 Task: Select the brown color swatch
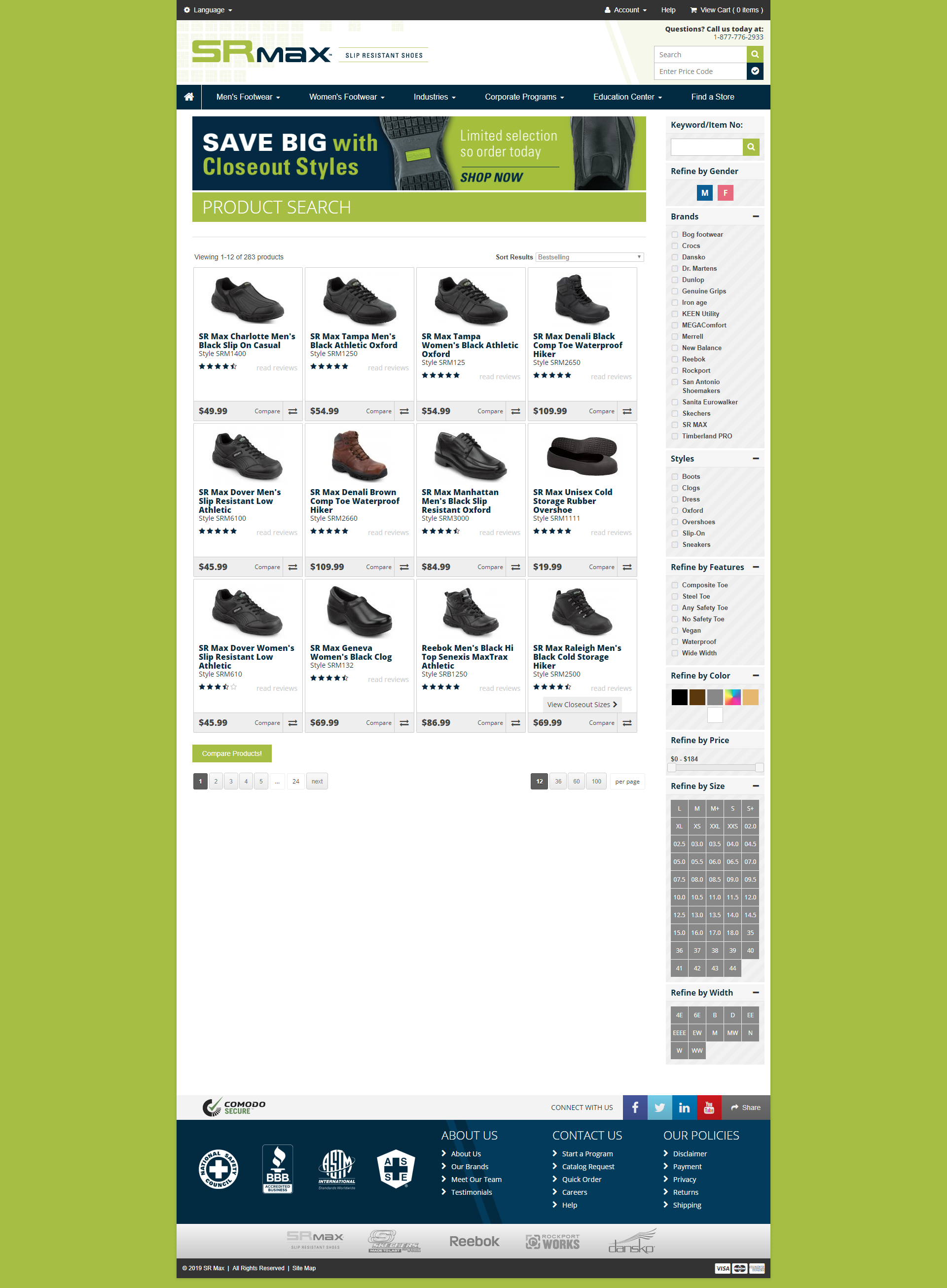pos(697,697)
